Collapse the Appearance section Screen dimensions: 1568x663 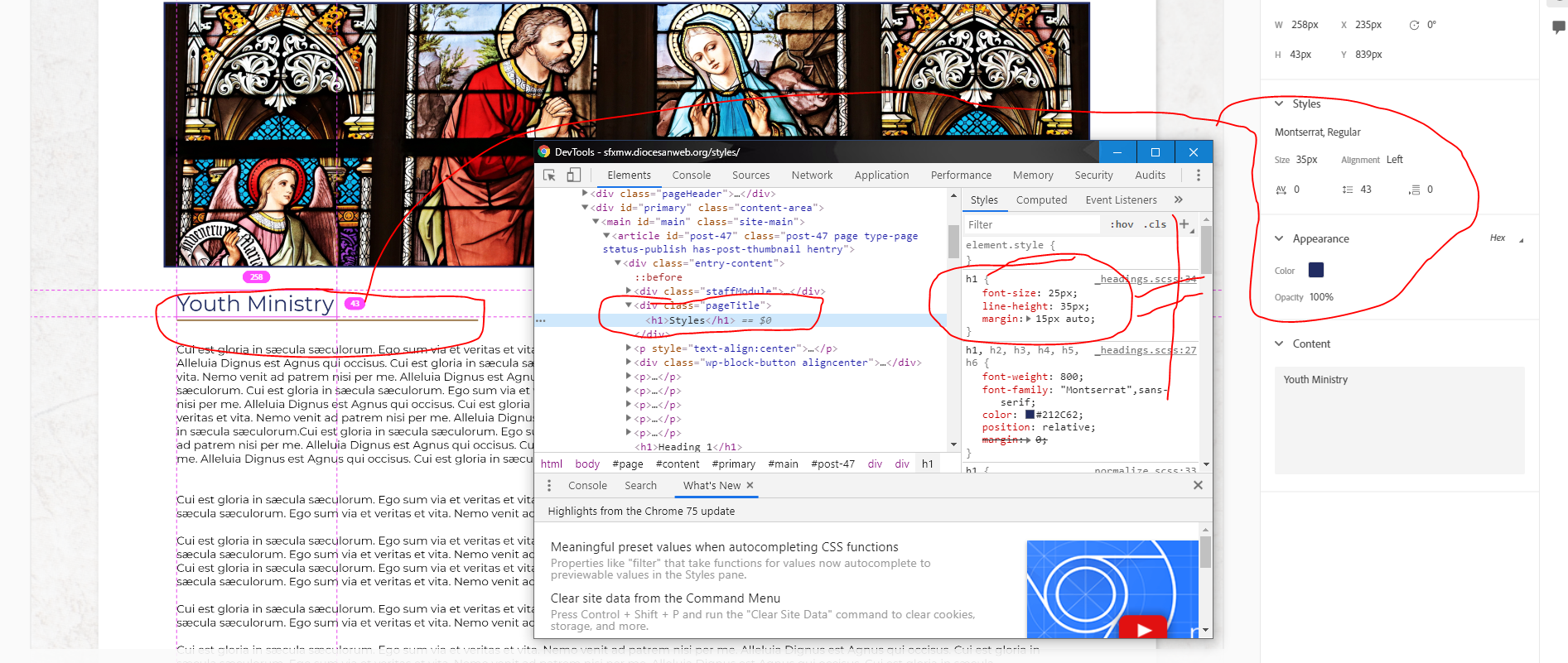pyautogui.click(x=1279, y=238)
